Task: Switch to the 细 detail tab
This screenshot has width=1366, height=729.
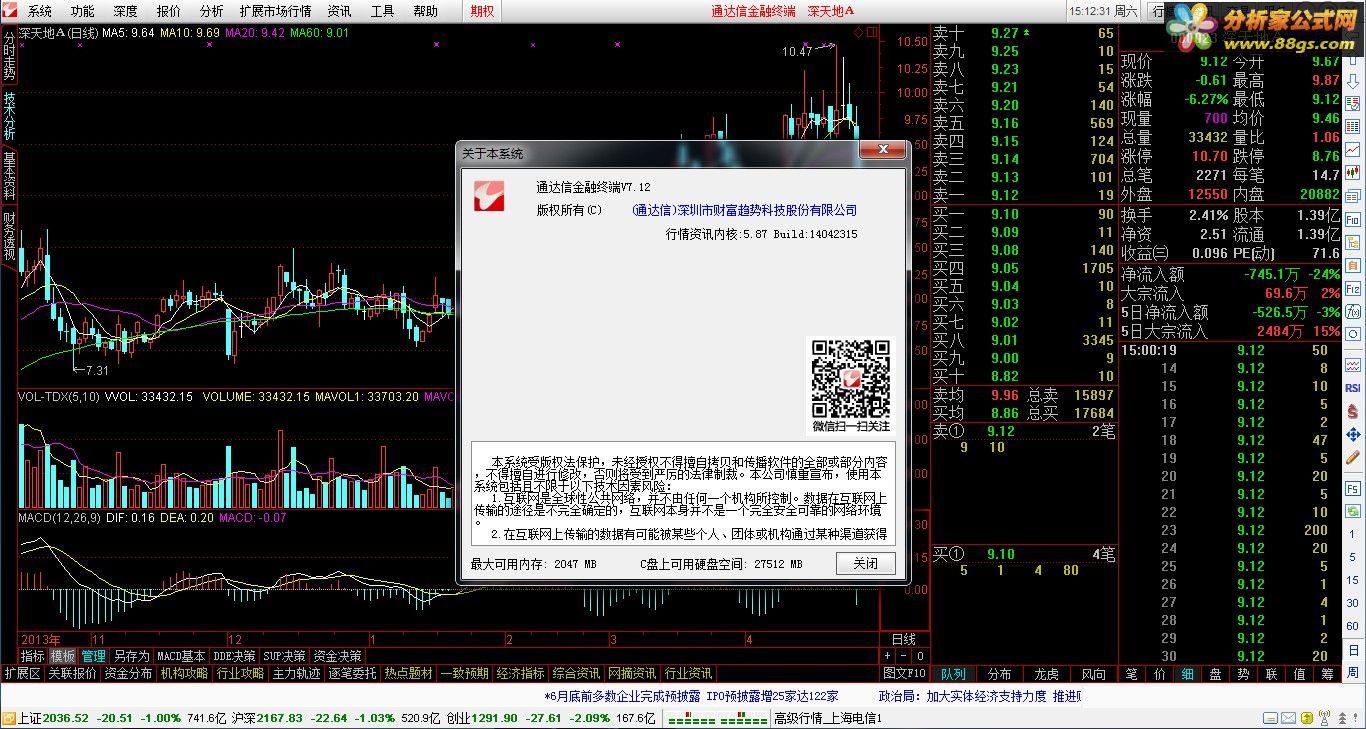Action: pyautogui.click(x=1187, y=674)
